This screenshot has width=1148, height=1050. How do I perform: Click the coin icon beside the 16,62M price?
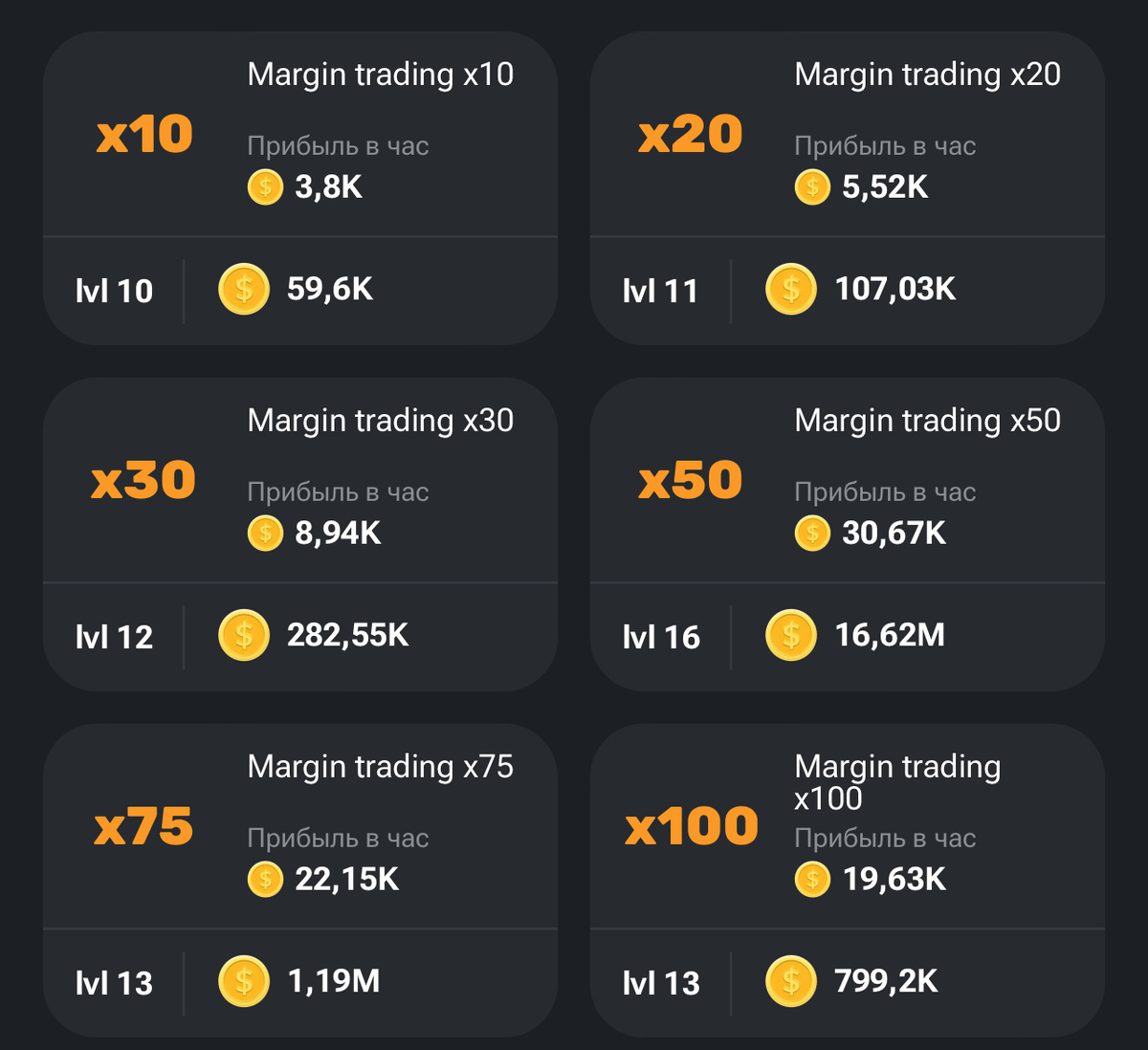click(x=789, y=636)
